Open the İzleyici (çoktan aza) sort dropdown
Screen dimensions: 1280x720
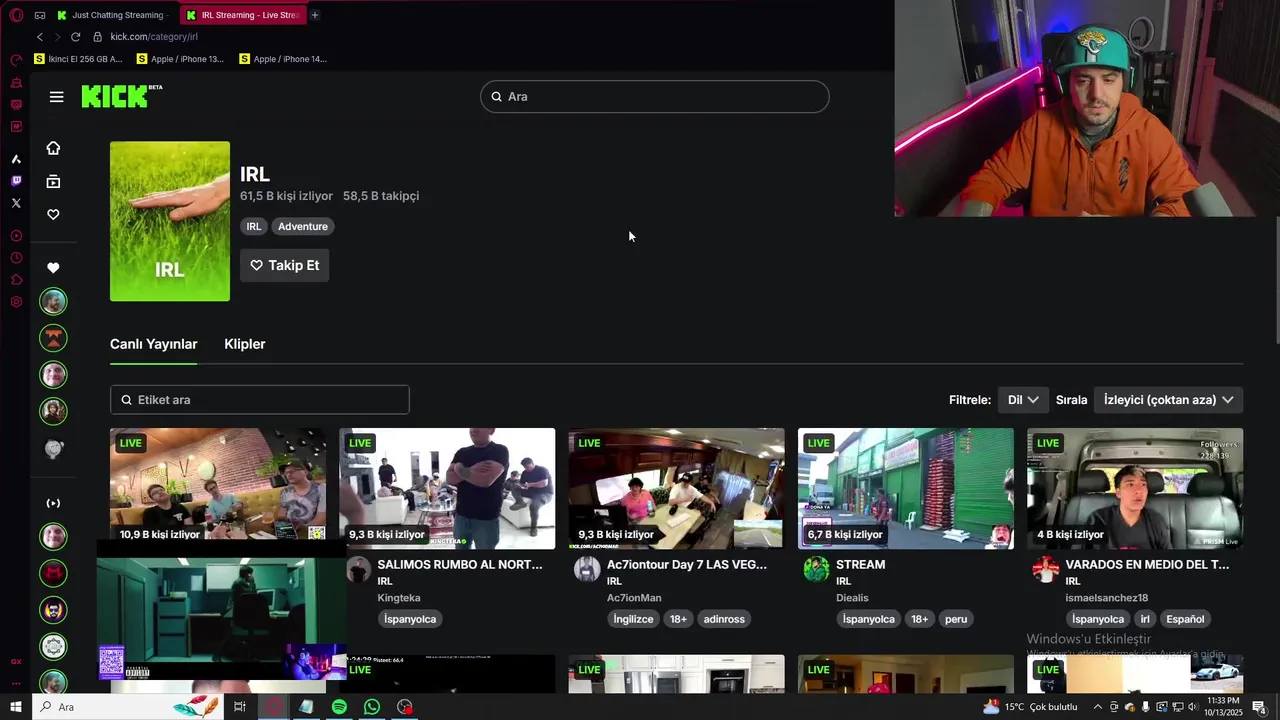(1168, 400)
